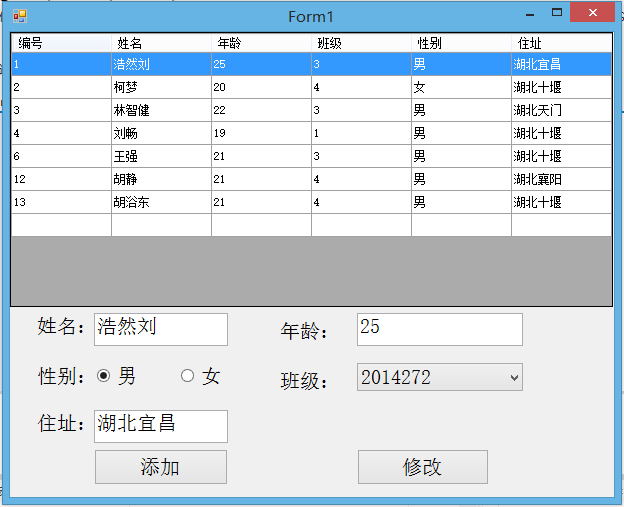Sort by the 姓名 column header
The width and height of the screenshot is (624, 507).
tap(161, 43)
